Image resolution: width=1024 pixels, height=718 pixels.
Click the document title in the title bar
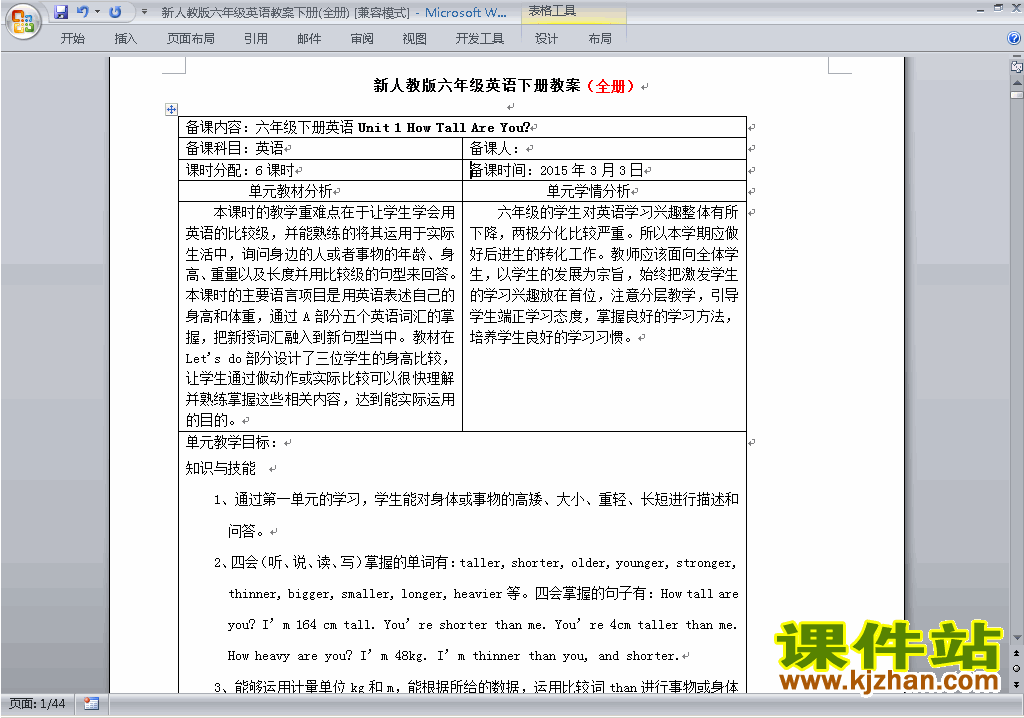tap(334, 12)
